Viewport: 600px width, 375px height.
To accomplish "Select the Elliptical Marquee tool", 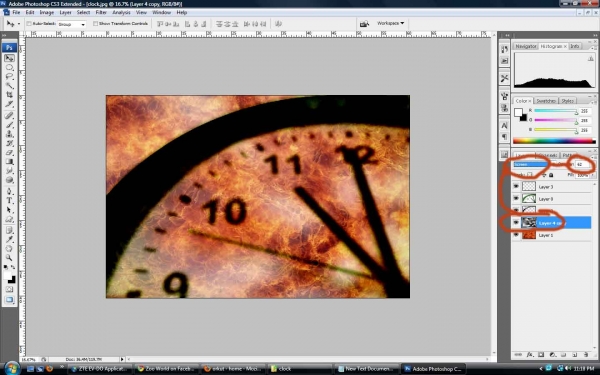I will click(9, 68).
